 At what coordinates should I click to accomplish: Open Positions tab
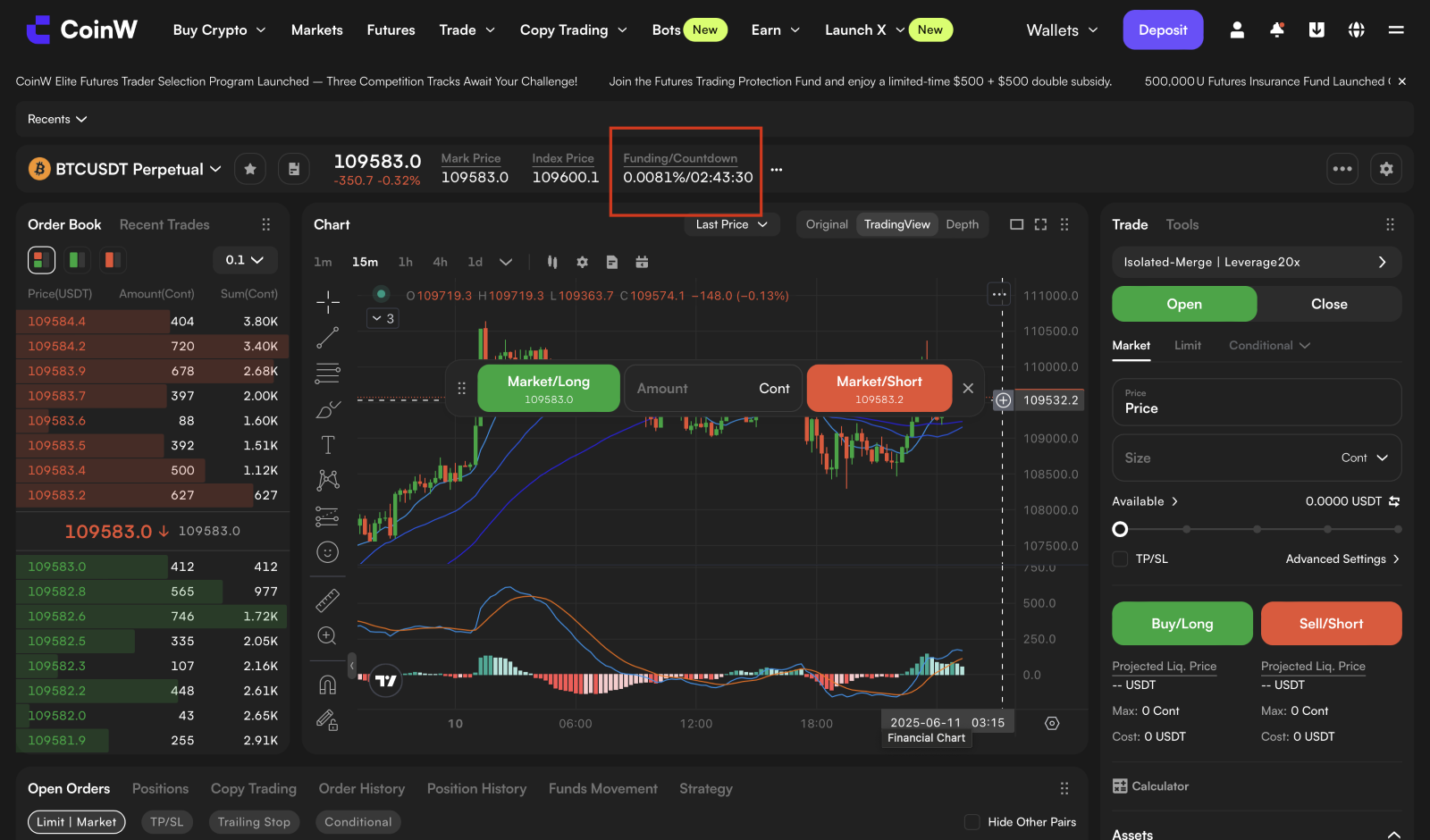(x=160, y=789)
